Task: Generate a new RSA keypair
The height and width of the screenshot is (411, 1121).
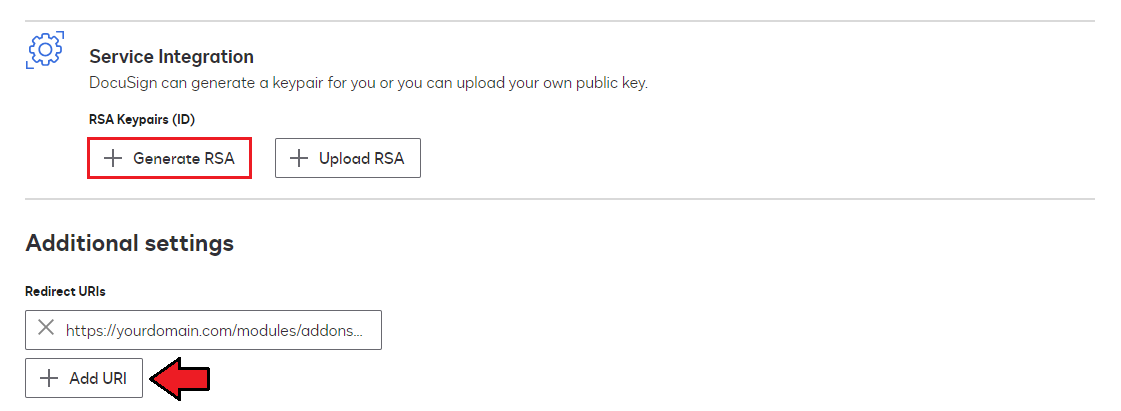Action: [169, 158]
